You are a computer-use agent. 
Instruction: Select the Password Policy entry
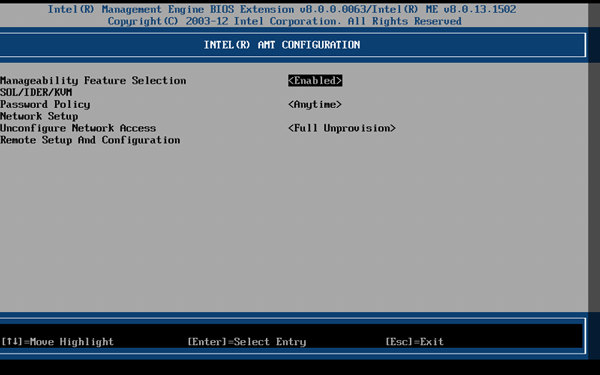point(45,104)
